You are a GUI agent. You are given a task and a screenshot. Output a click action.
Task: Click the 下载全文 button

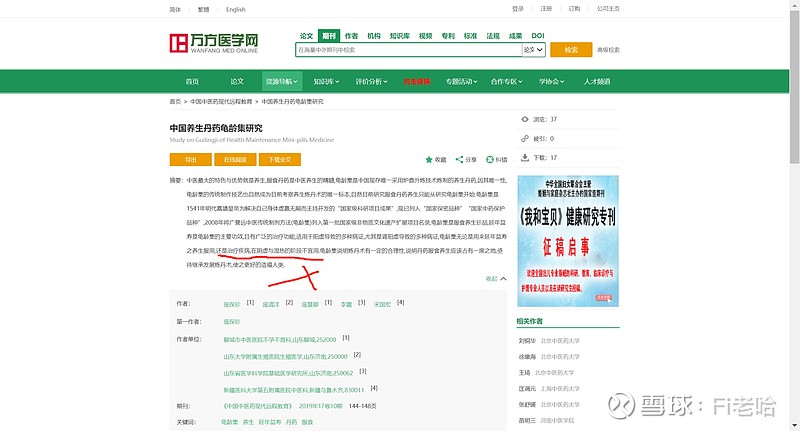tap(280, 160)
